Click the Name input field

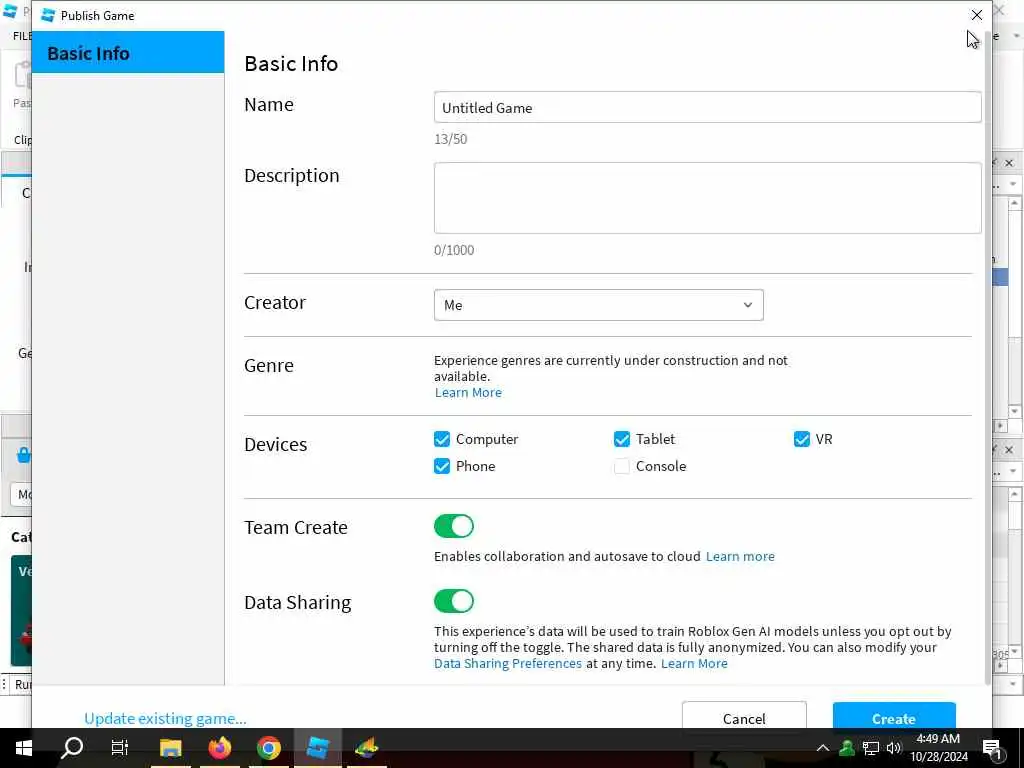tap(707, 107)
